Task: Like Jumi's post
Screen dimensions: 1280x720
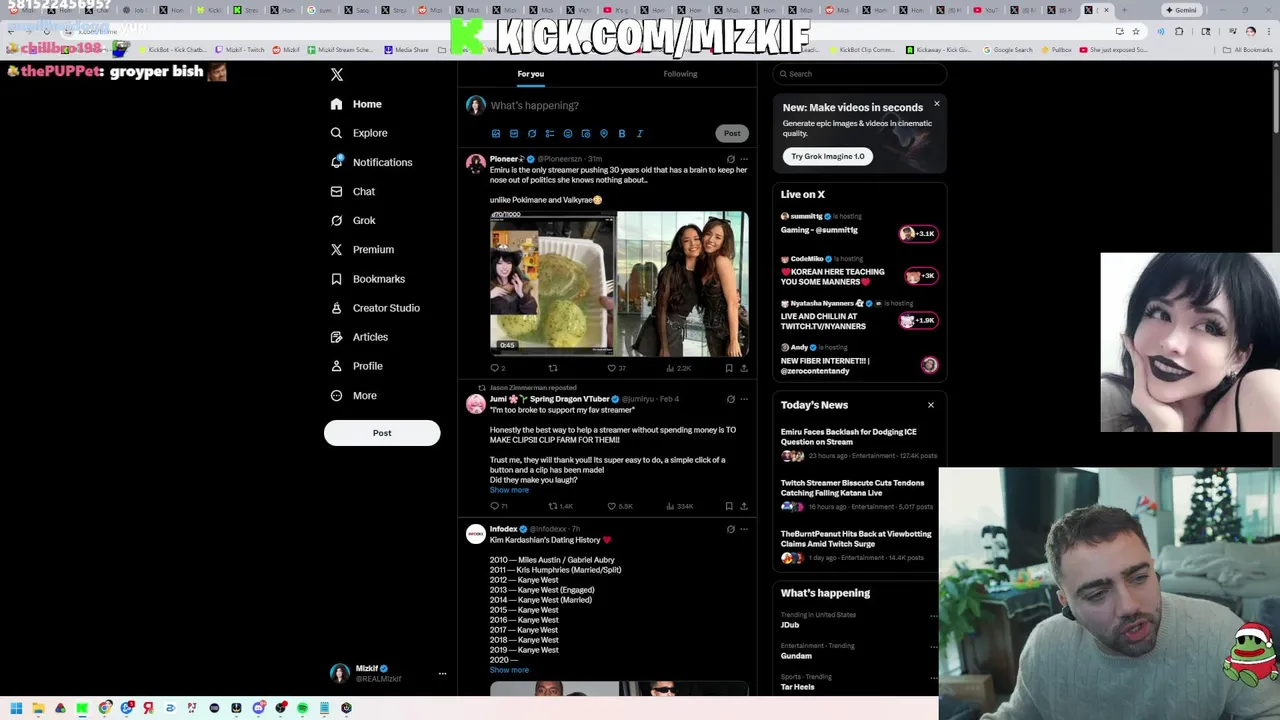Action: [620, 506]
